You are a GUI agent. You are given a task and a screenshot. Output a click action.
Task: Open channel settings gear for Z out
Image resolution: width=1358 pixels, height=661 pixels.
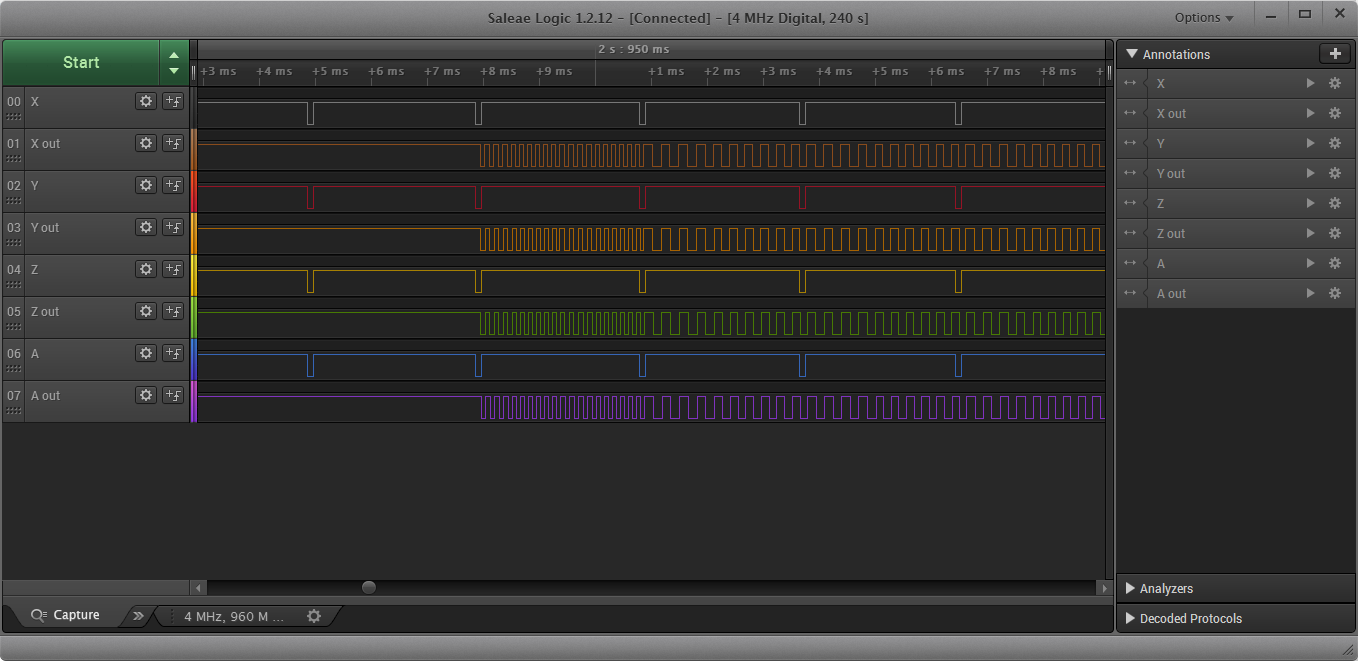(146, 311)
